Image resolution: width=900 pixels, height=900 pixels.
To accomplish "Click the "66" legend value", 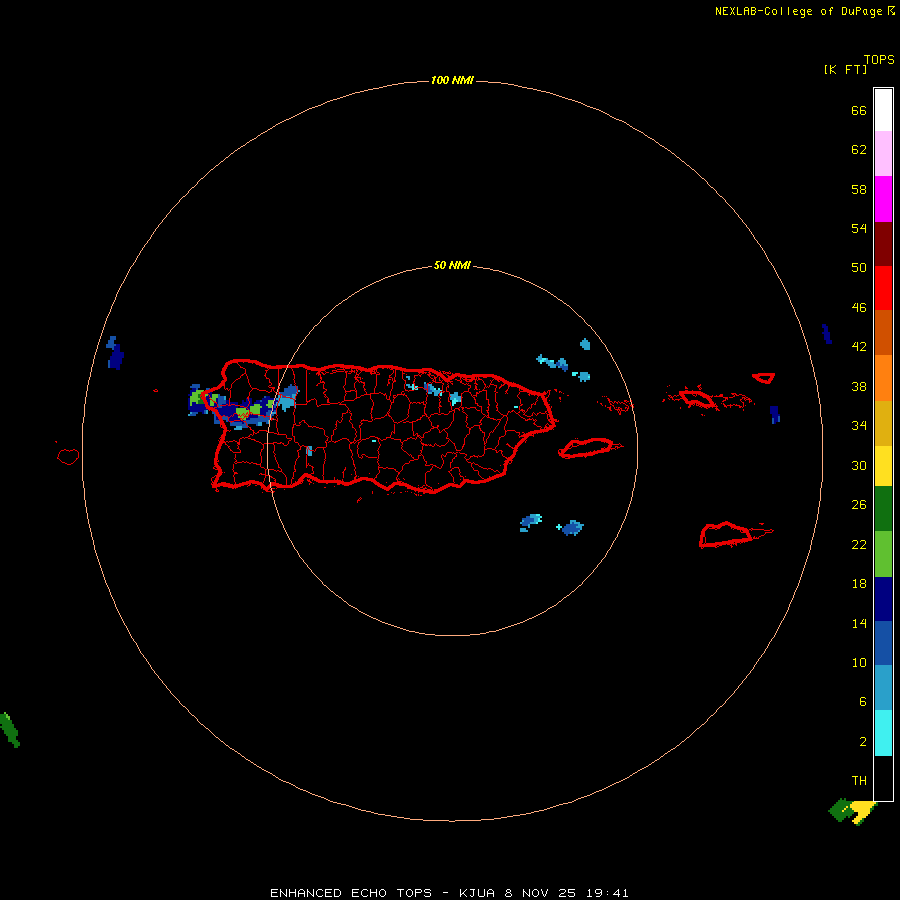I will [859, 110].
